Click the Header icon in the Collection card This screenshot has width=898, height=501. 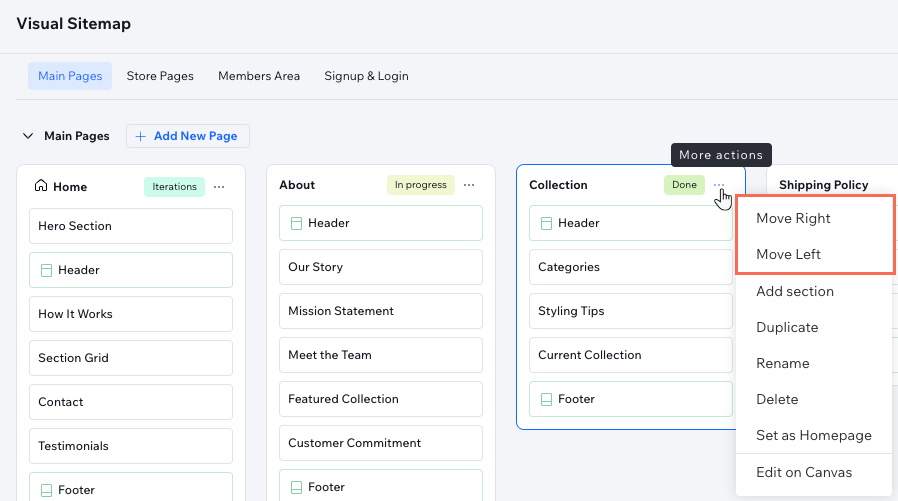[546, 223]
